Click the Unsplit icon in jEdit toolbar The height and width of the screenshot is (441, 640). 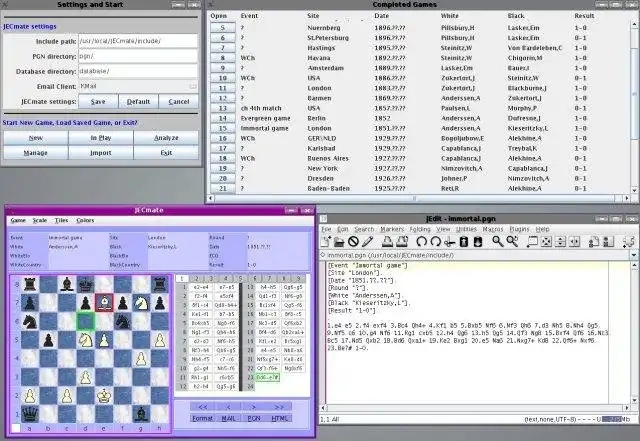(546, 242)
